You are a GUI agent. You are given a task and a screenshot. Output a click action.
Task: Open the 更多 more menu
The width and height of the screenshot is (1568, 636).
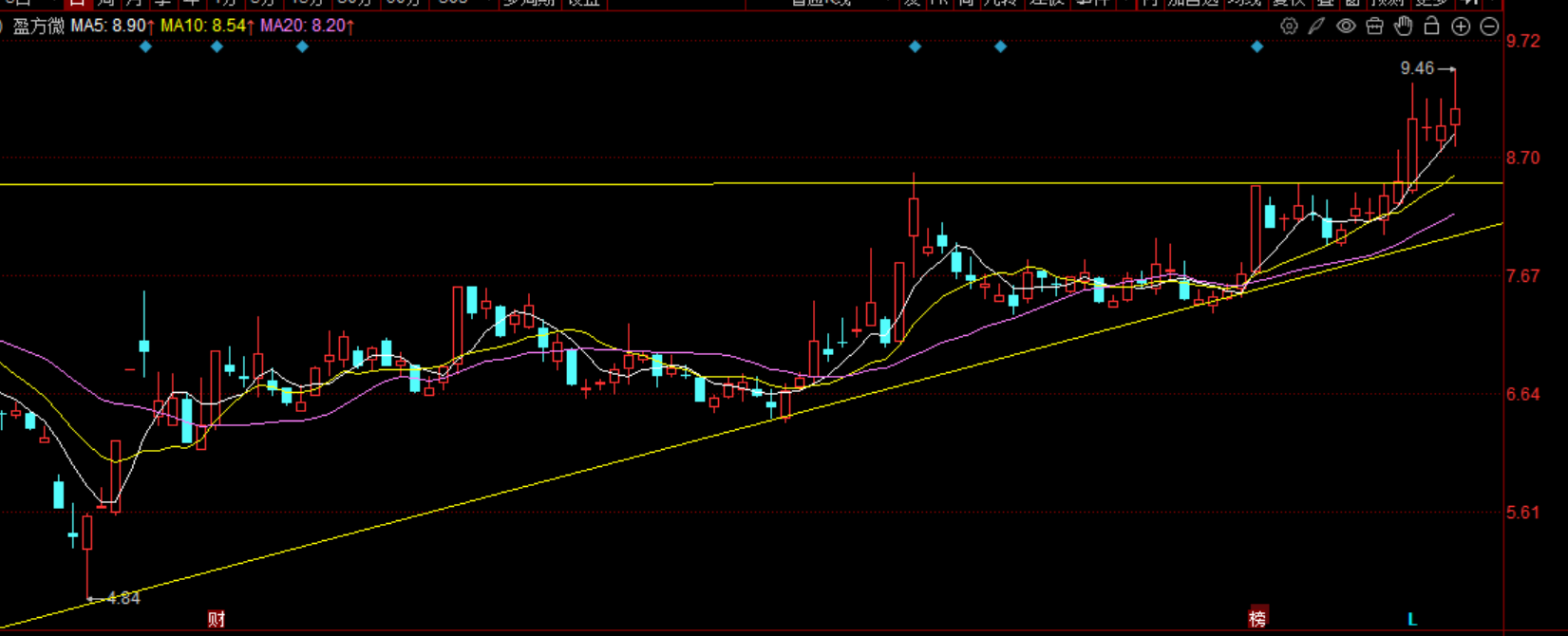(1431, 3)
